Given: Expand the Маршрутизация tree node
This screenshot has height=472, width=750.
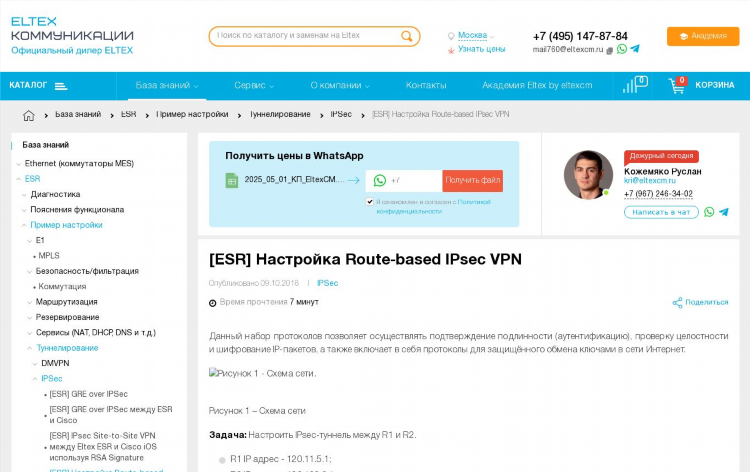Looking at the screenshot, I should pyautogui.click(x=30, y=302).
